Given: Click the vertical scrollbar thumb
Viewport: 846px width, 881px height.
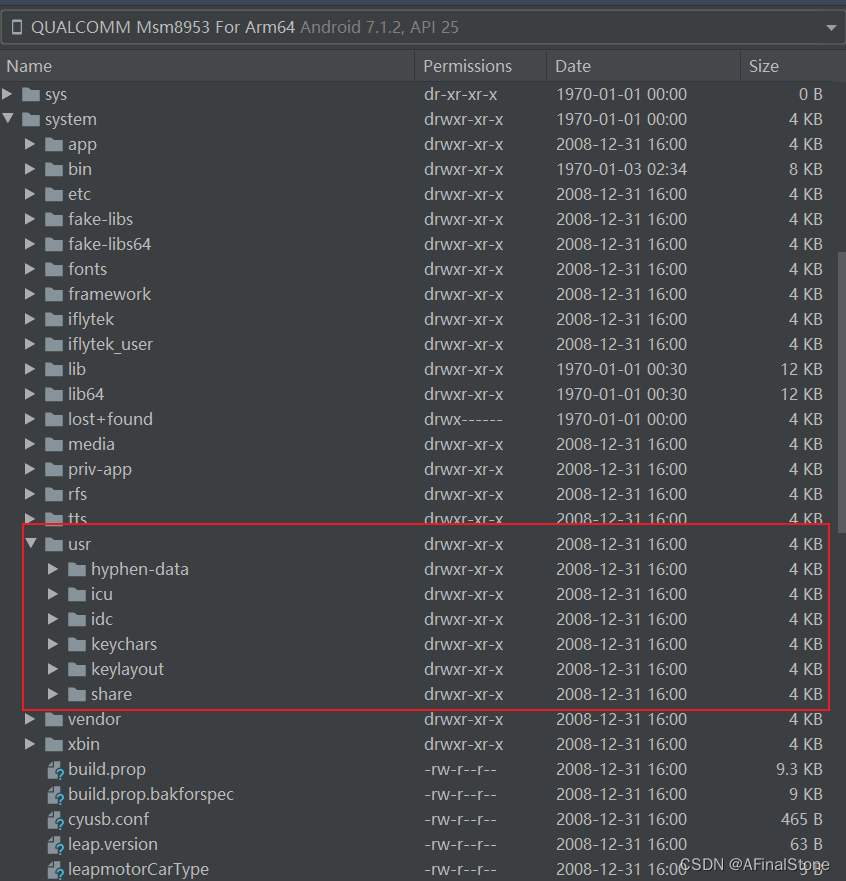Looking at the screenshot, I should (x=841, y=392).
